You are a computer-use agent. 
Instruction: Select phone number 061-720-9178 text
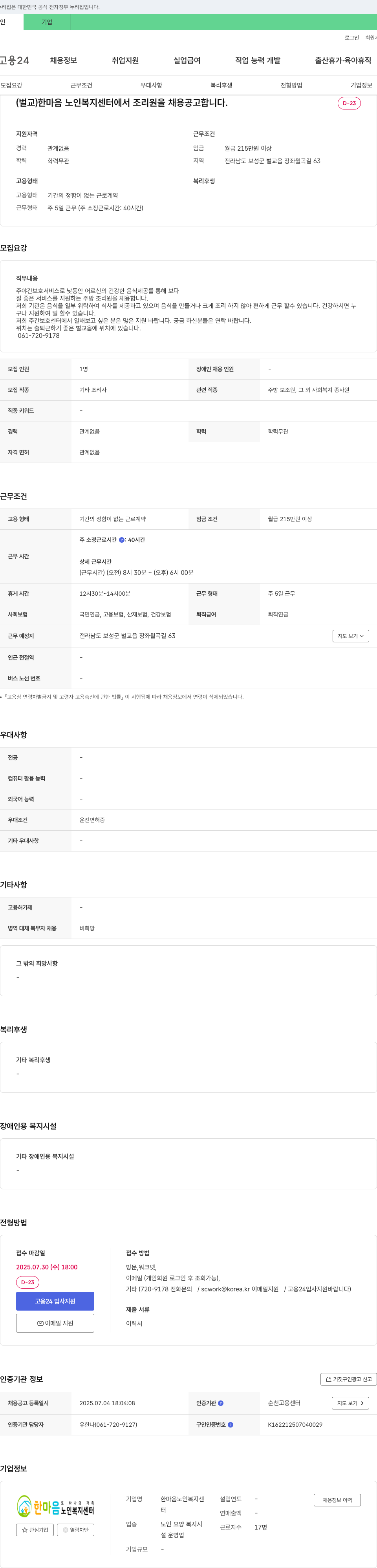point(38,335)
